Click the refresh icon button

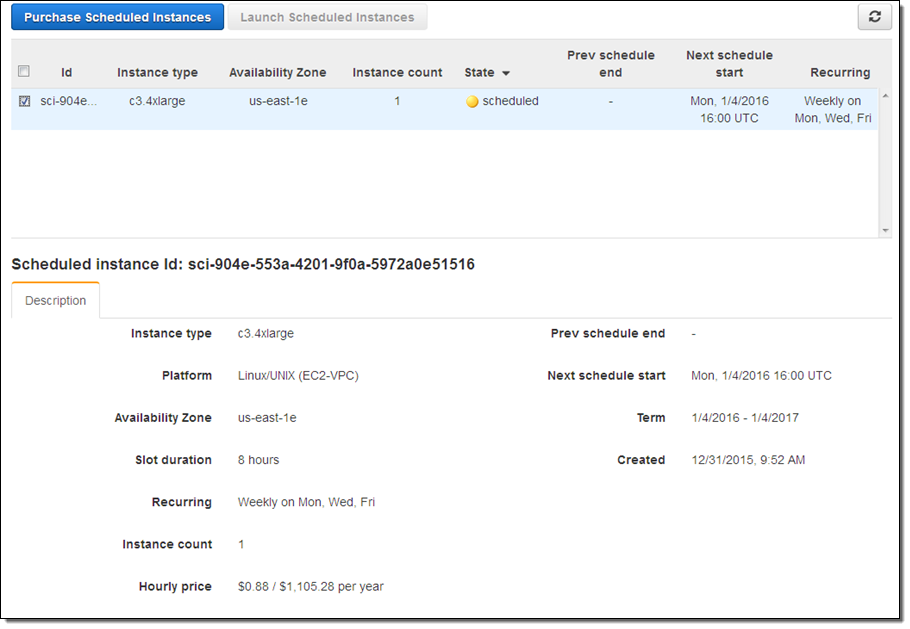[x=874, y=17]
